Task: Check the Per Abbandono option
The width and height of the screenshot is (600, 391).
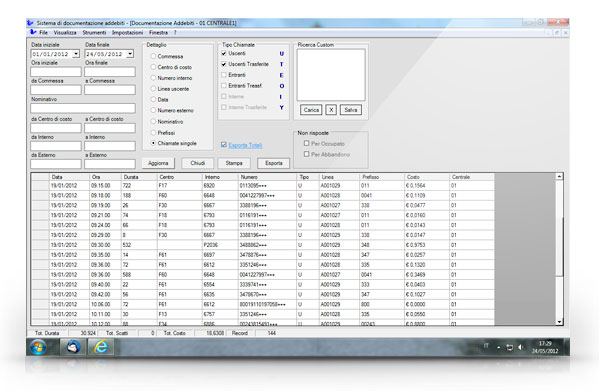Action: (x=307, y=154)
